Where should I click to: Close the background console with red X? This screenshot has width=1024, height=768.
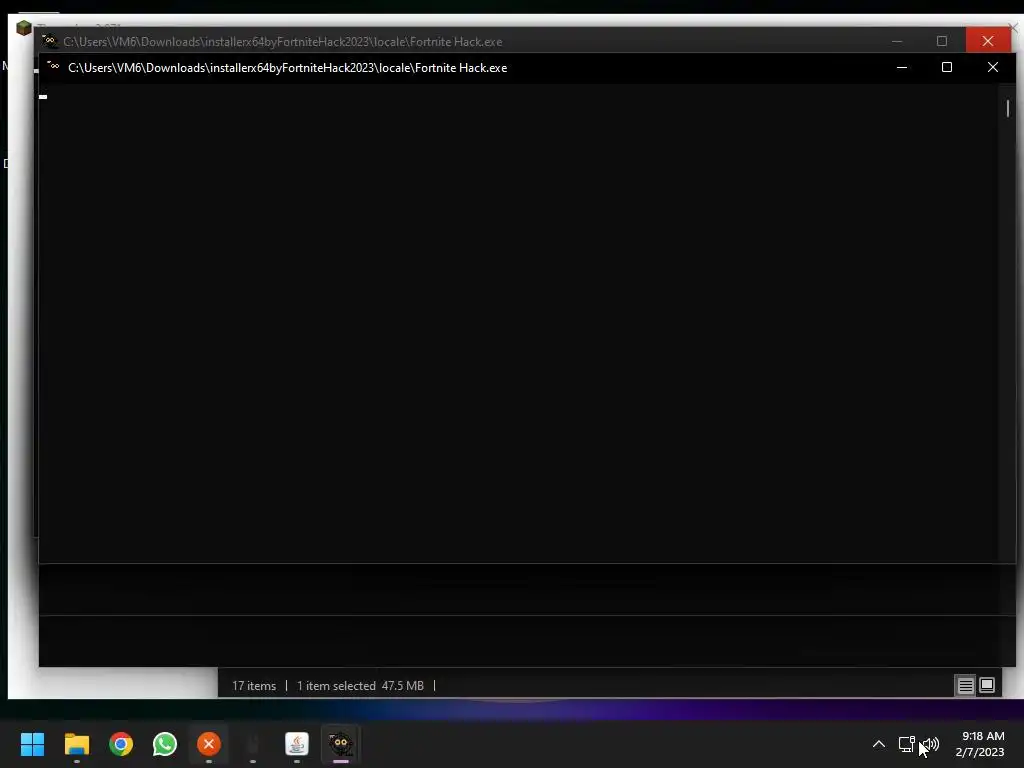[x=987, y=41]
